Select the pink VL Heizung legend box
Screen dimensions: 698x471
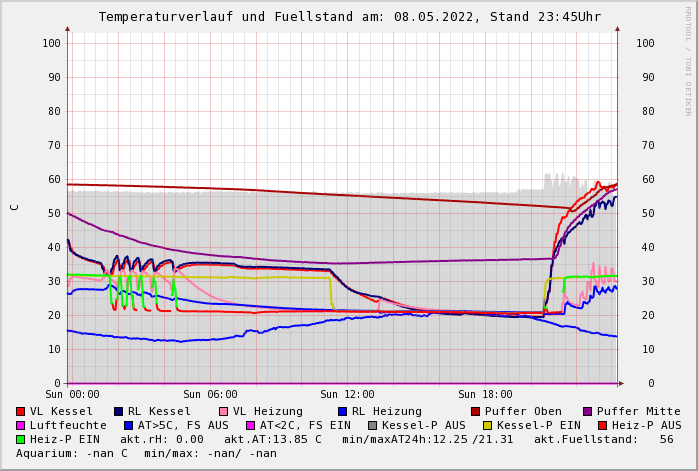click(x=223, y=411)
